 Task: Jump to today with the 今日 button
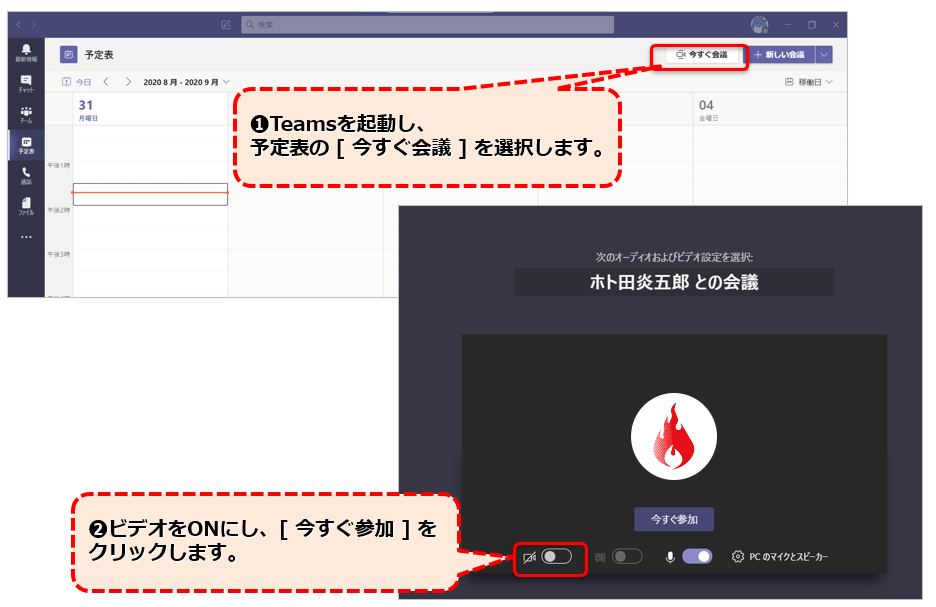point(77,82)
